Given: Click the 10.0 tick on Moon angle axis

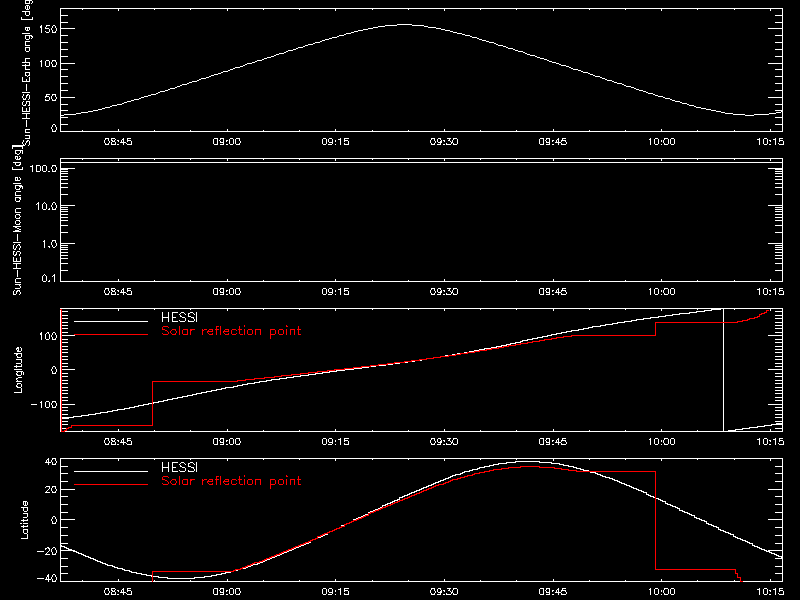Looking at the screenshot, I should tap(46, 206).
